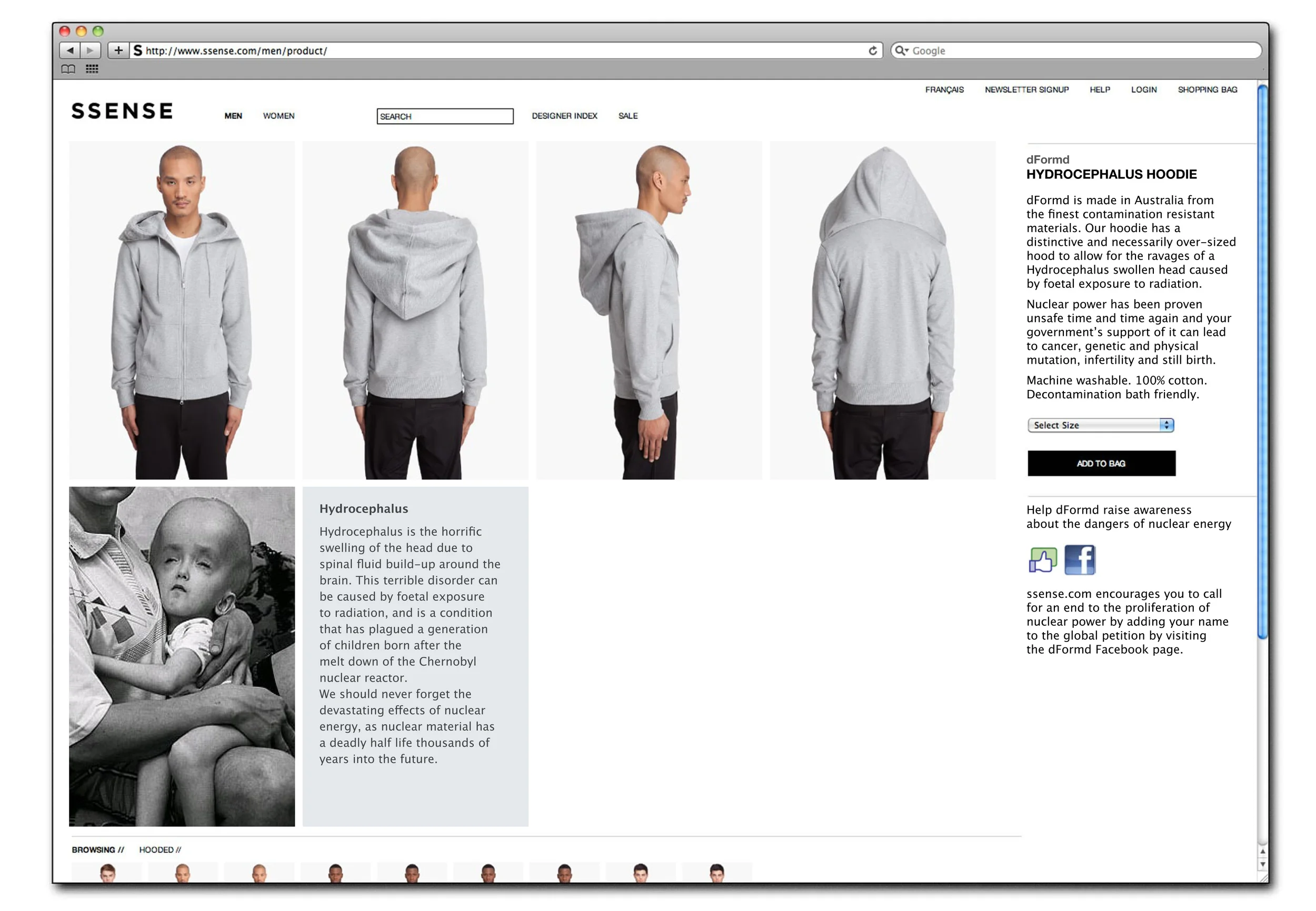Select the WOMEN navigation item

coord(278,116)
